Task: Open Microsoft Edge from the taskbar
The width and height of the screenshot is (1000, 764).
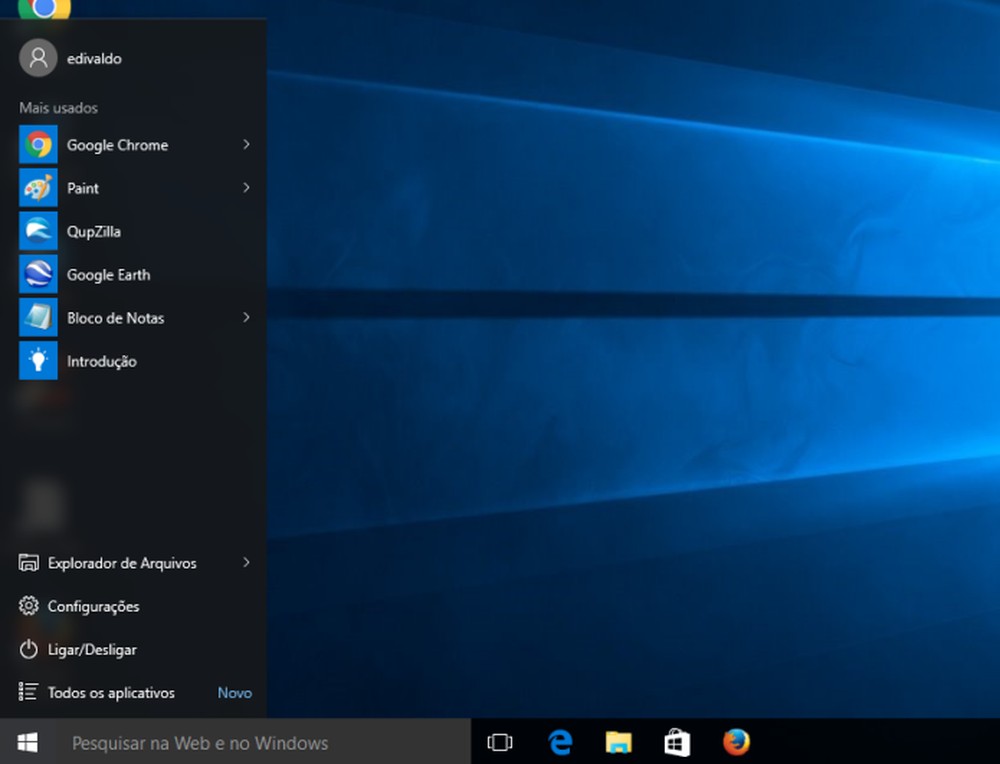Action: tap(559, 742)
